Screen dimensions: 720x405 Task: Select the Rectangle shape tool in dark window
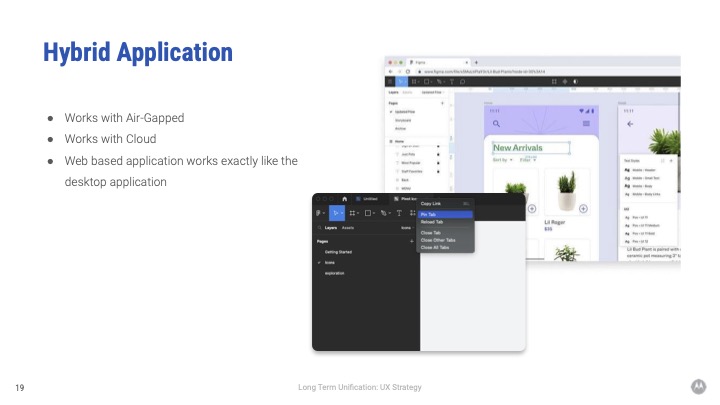pyautogui.click(x=369, y=213)
